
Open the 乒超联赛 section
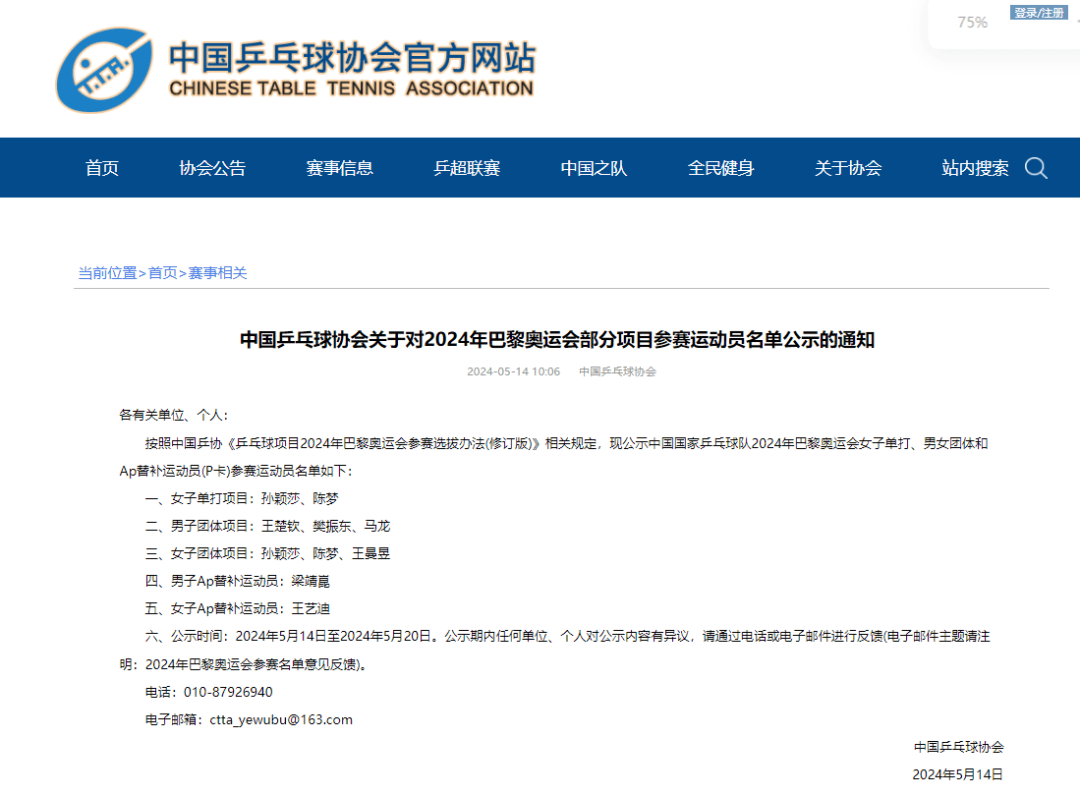point(466,168)
